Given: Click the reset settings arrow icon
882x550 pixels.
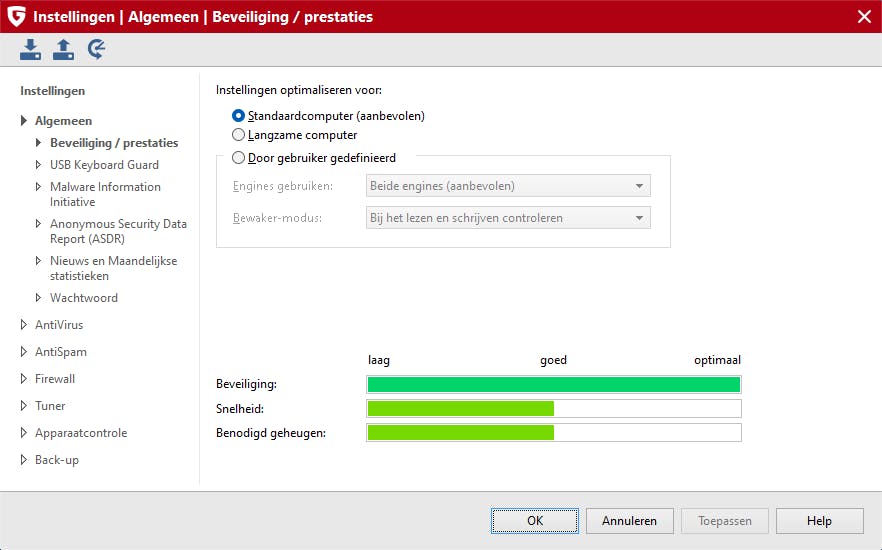Looking at the screenshot, I should tap(96, 49).
